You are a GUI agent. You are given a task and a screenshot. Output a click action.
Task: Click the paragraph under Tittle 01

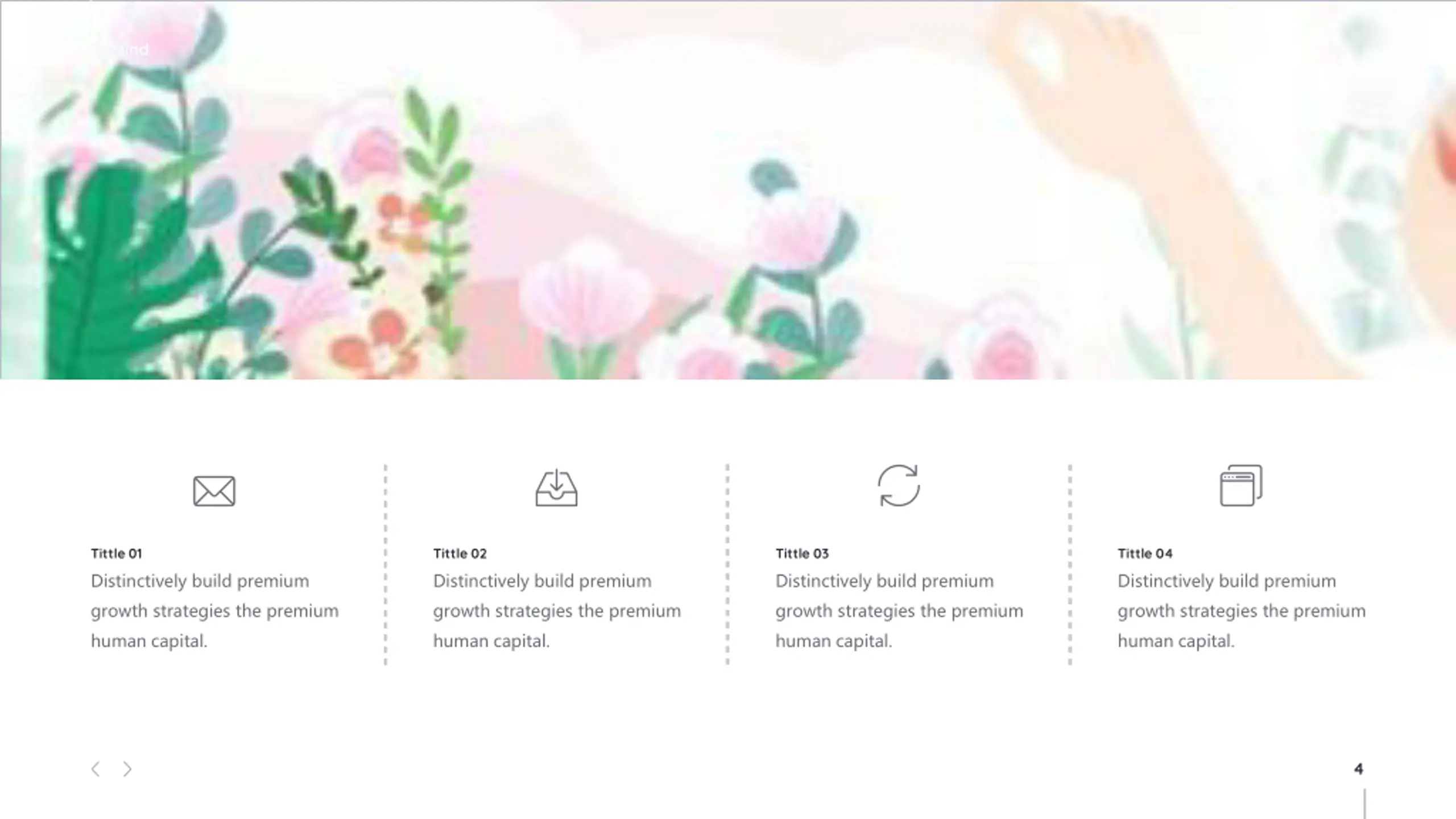coord(215,611)
